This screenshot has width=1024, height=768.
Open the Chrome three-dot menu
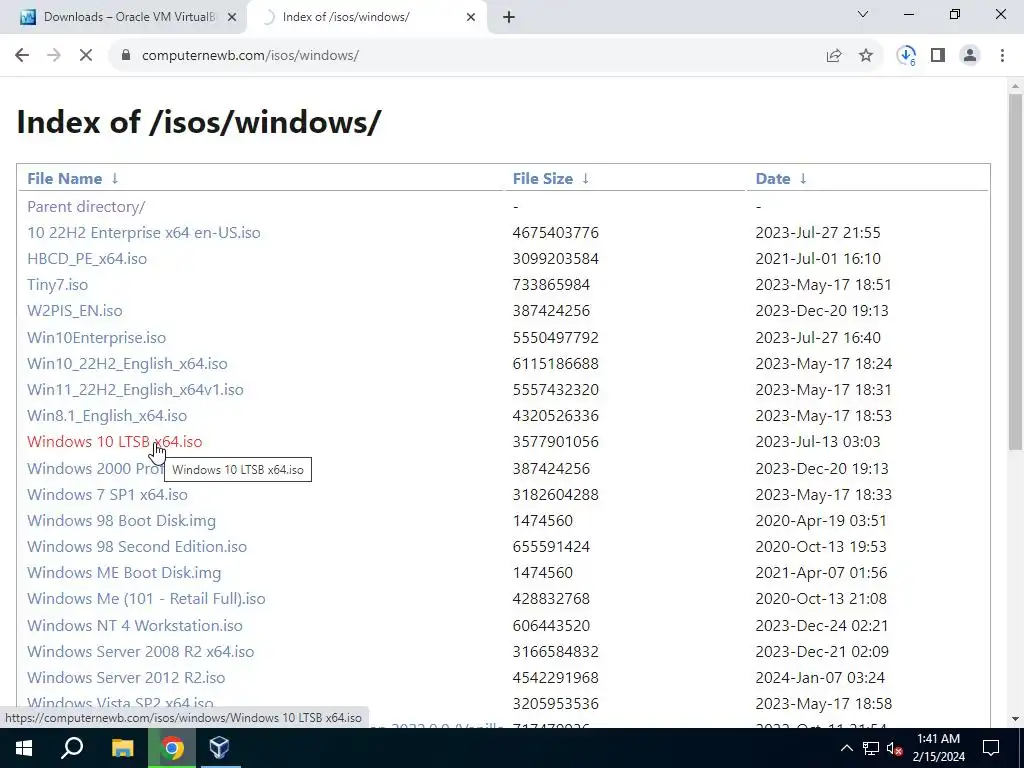1002,56
